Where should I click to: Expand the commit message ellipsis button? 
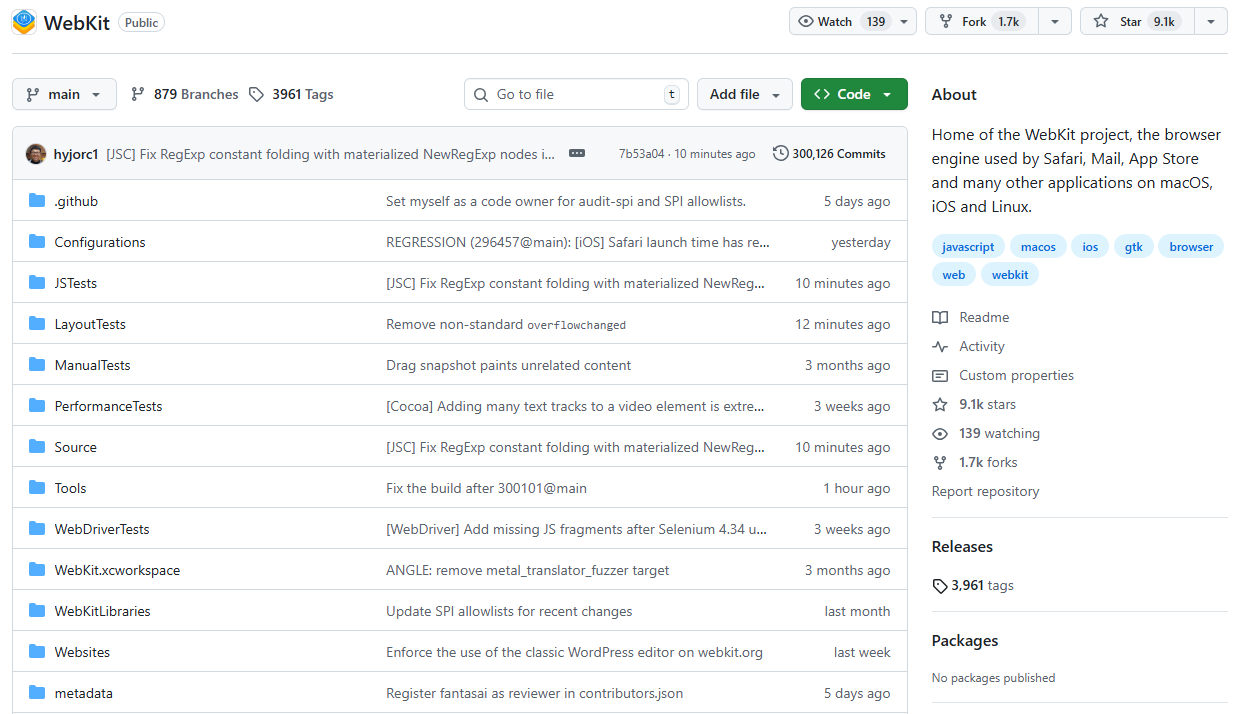tap(577, 153)
